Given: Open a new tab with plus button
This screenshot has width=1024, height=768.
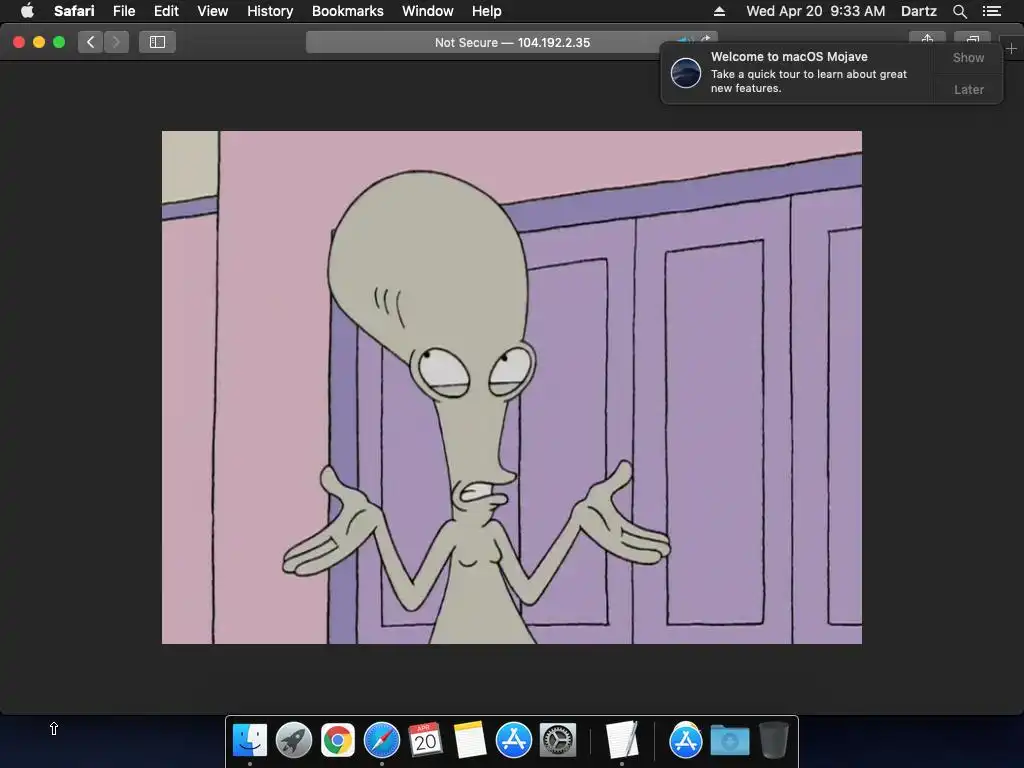Looking at the screenshot, I should point(1011,49).
